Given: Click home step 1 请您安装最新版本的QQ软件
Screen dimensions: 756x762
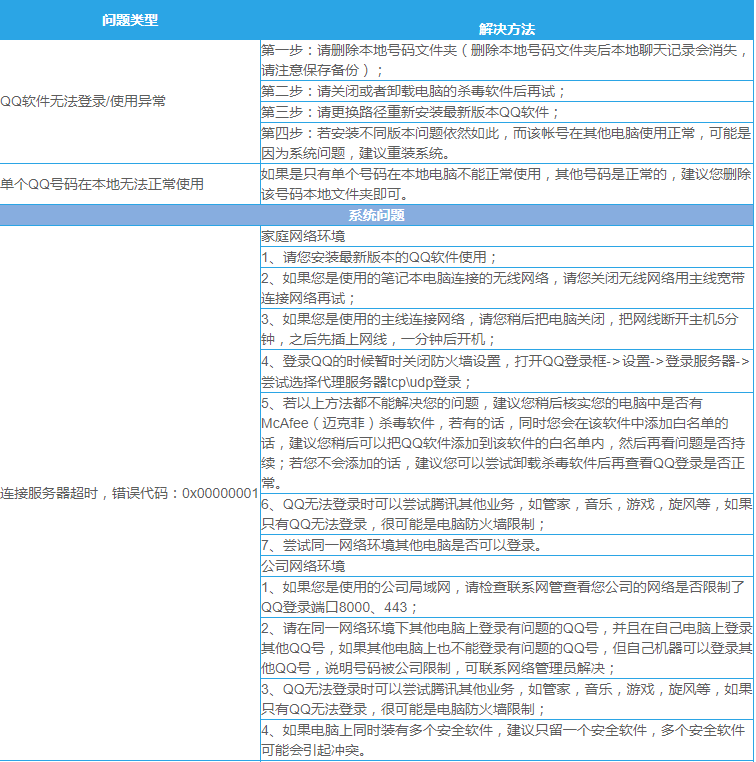Looking at the screenshot, I should 507,257.
